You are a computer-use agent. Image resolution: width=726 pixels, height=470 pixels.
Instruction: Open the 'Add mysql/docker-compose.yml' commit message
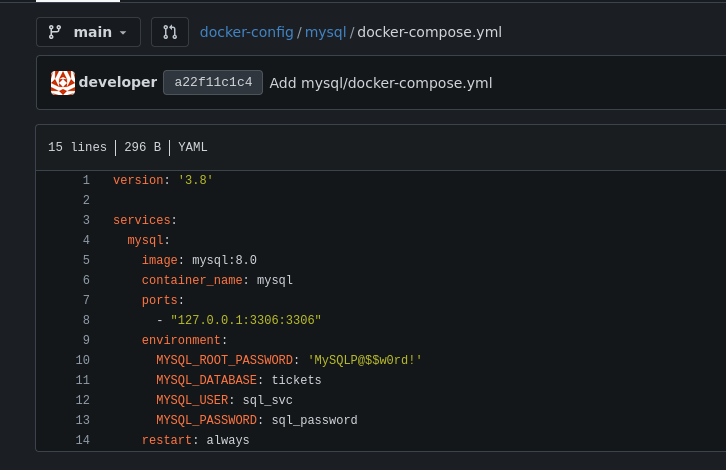pos(380,83)
